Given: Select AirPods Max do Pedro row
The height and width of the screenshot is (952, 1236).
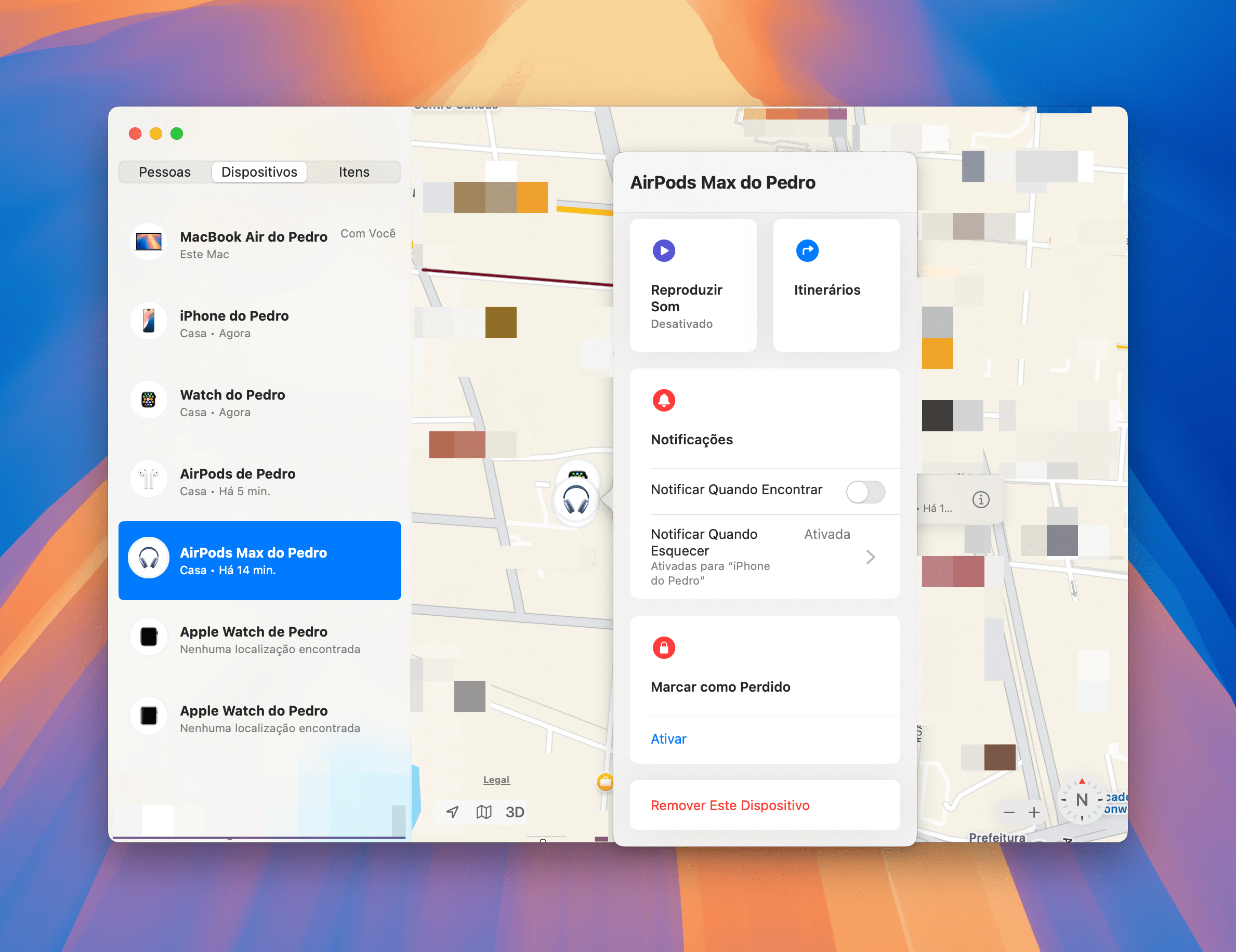Looking at the screenshot, I should (x=260, y=561).
